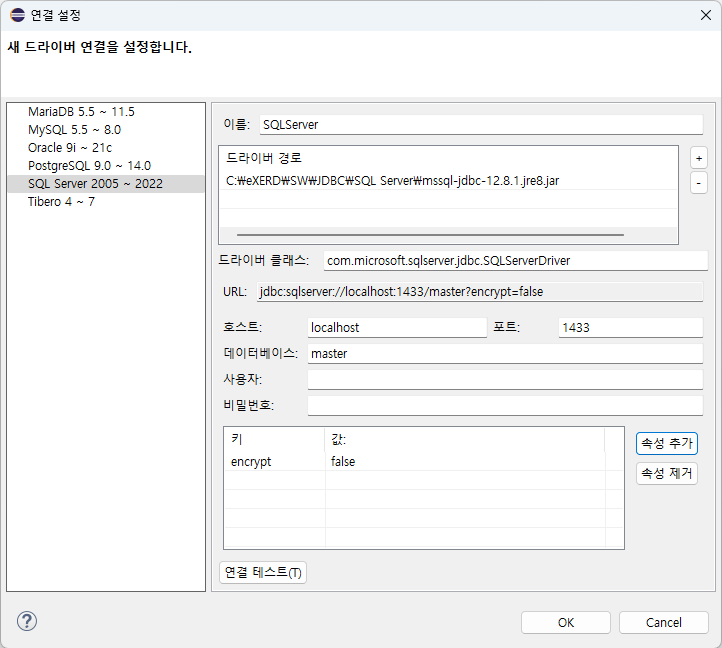722x648 pixels.
Task: Click the 속성 제거 button
Action: pyautogui.click(x=667, y=473)
